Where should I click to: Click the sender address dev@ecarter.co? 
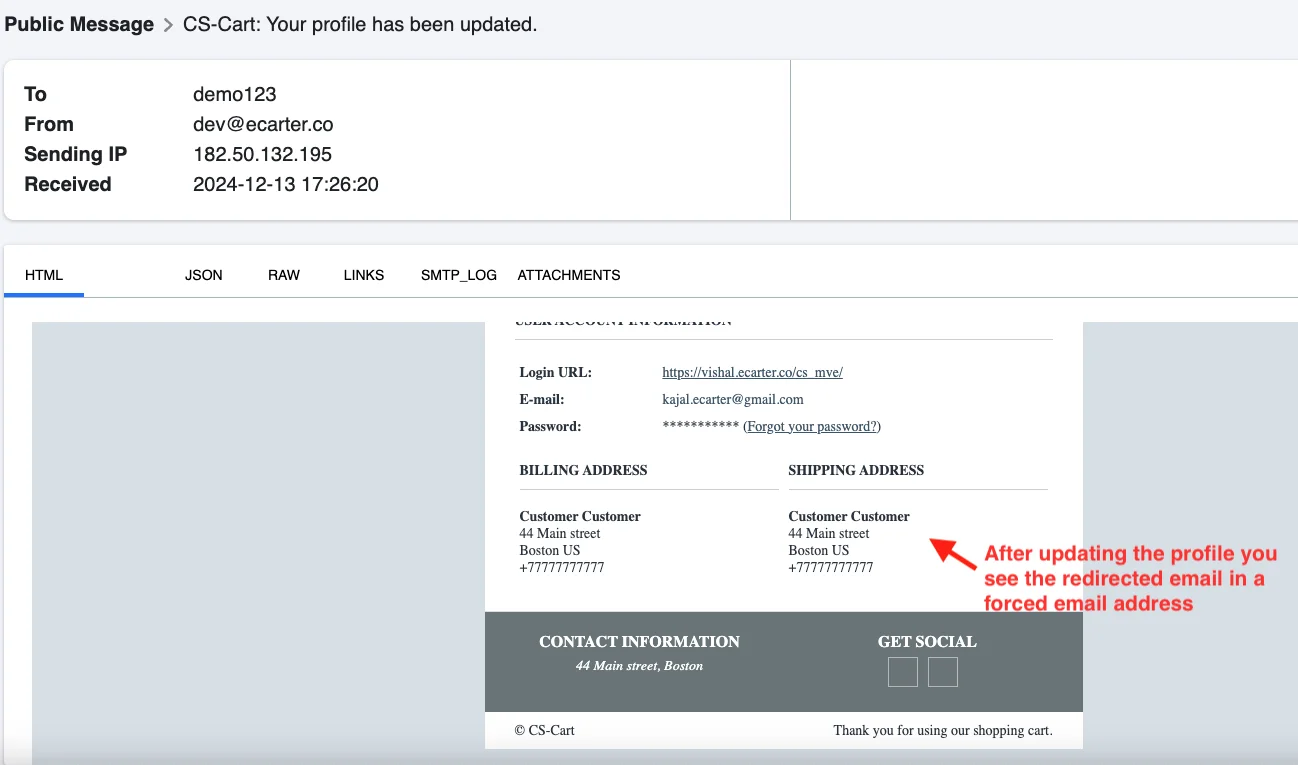tap(263, 124)
